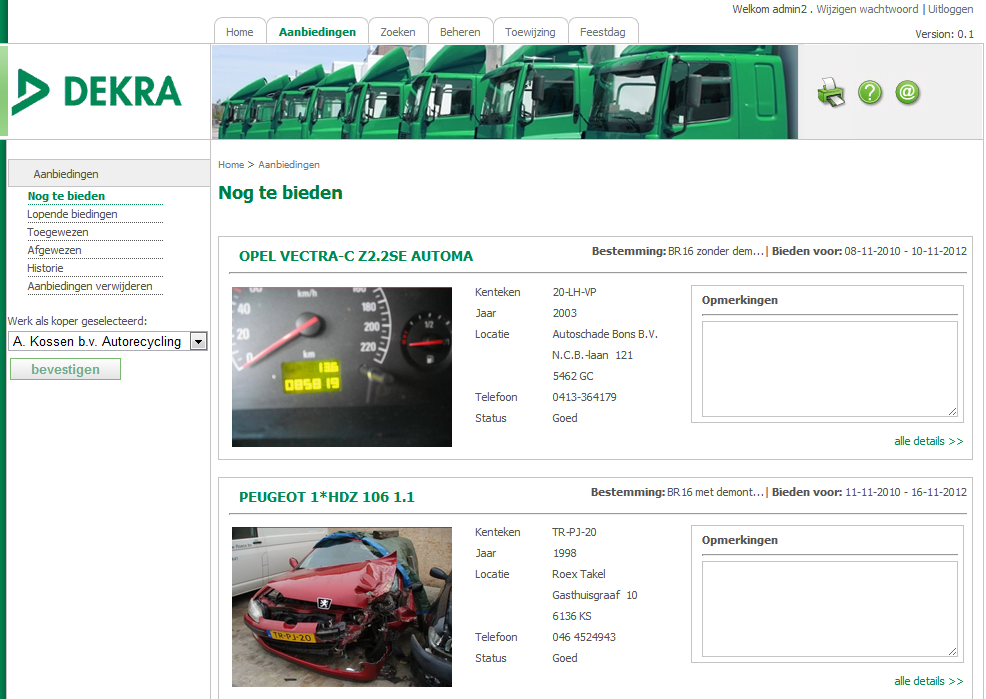
Task: Click the Version: 0.1 text
Action: pyautogui.click(x=944, y=34)
